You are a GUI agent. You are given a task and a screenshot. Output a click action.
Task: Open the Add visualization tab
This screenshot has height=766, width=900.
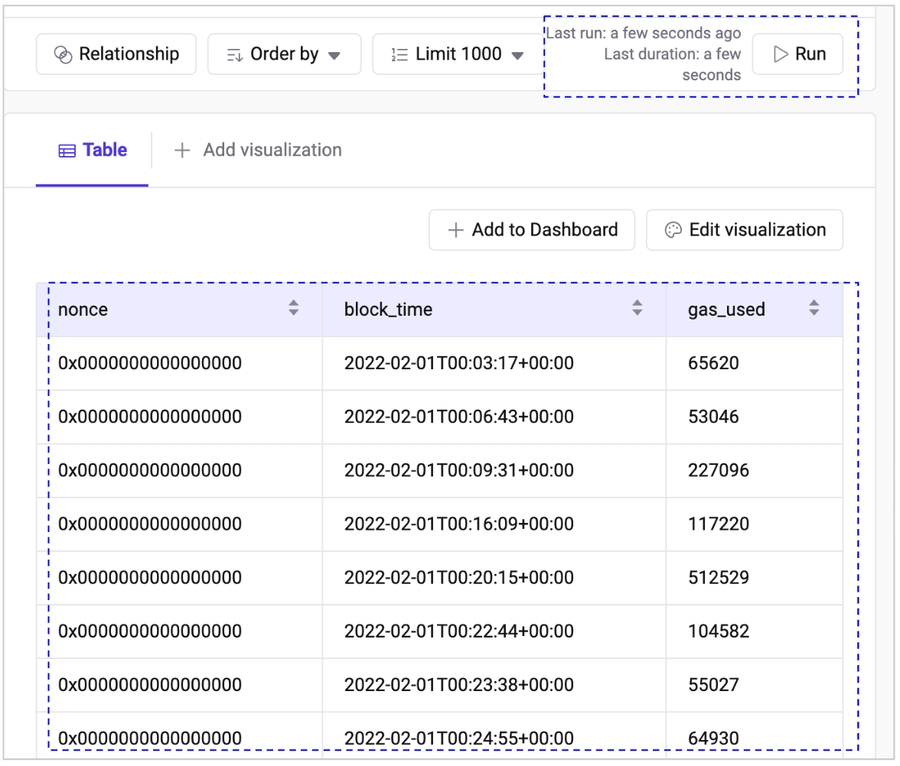point(258,150)
